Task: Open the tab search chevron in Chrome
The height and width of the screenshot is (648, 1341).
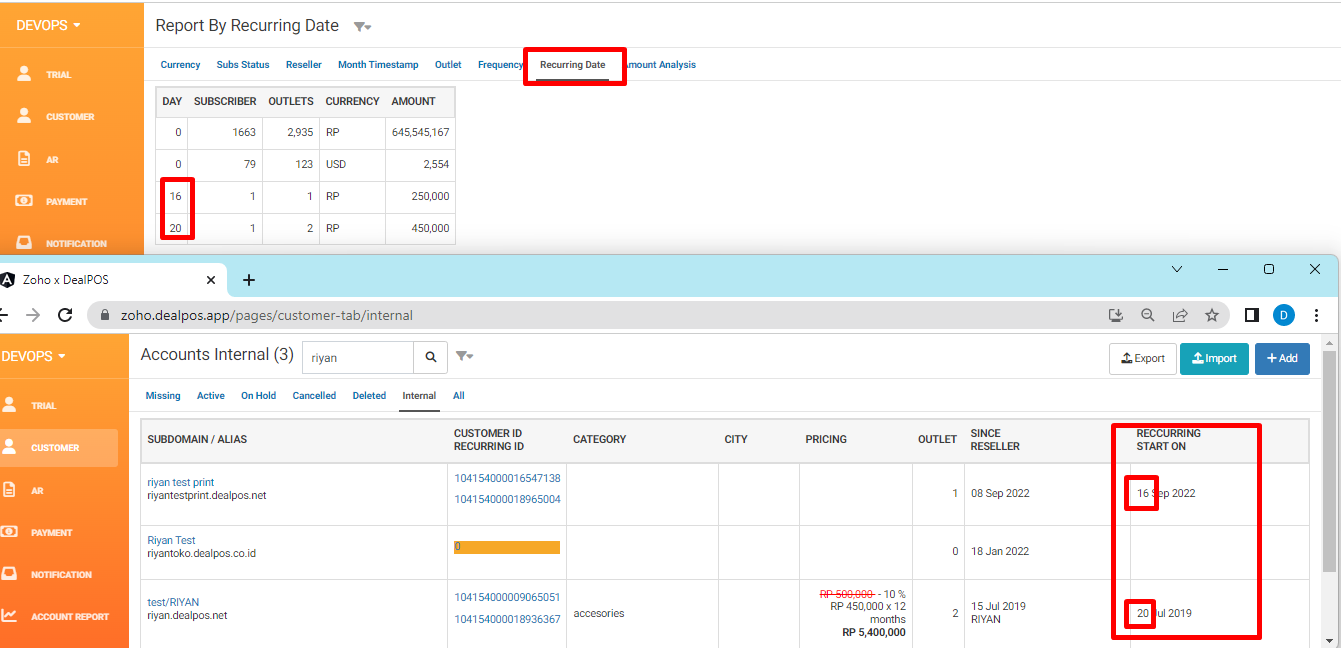Action: tap(1177, 269)
